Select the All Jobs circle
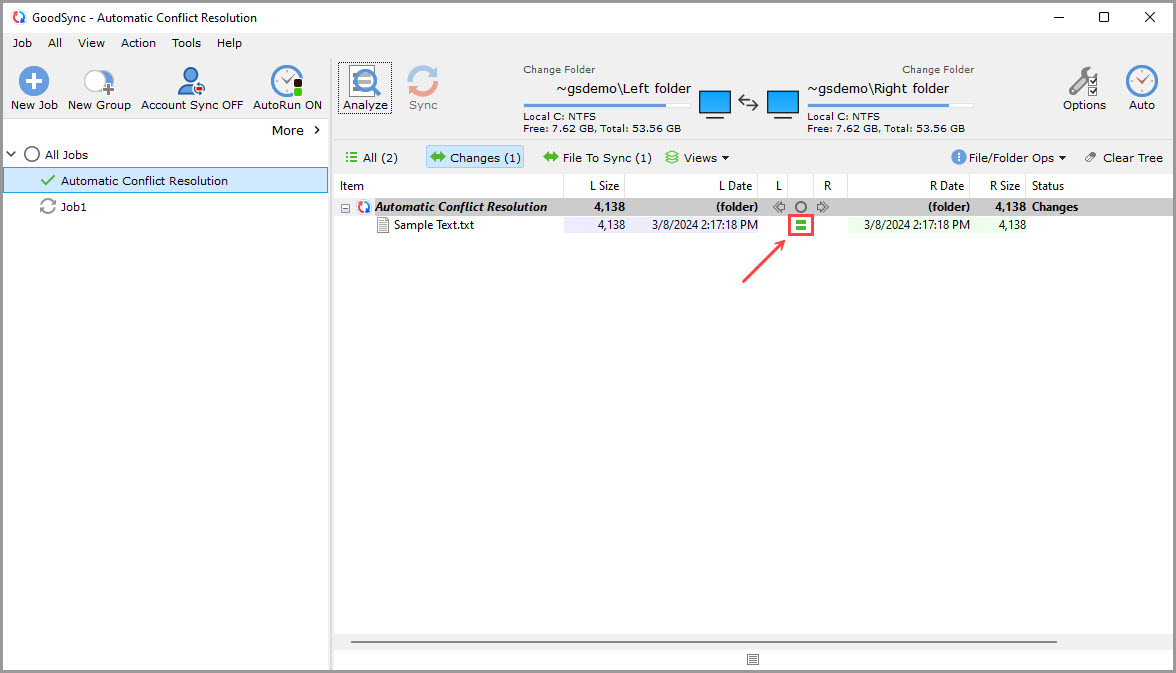 (x=32, y=155)
